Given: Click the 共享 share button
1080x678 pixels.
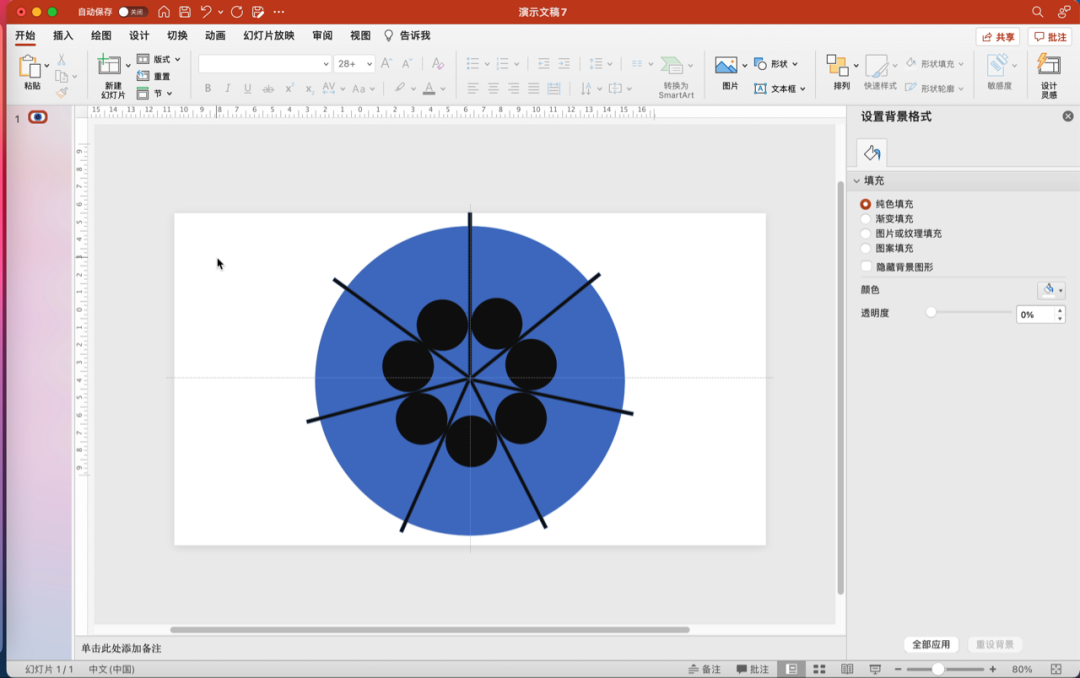Looking at the screenshot, I should point(997,37).
